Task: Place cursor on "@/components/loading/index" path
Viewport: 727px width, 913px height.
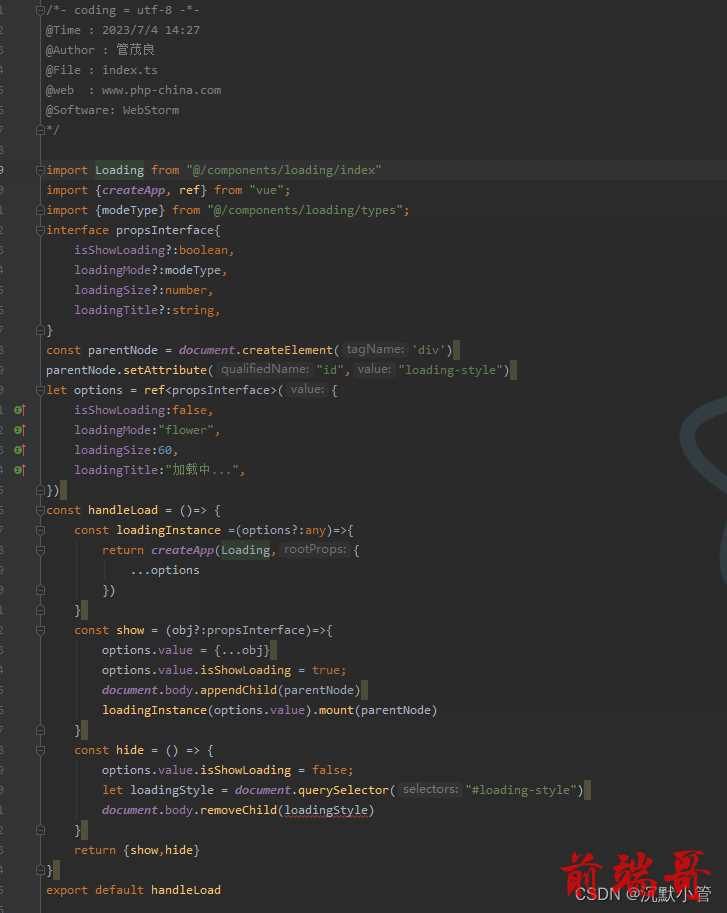Action: pos(284,170)
